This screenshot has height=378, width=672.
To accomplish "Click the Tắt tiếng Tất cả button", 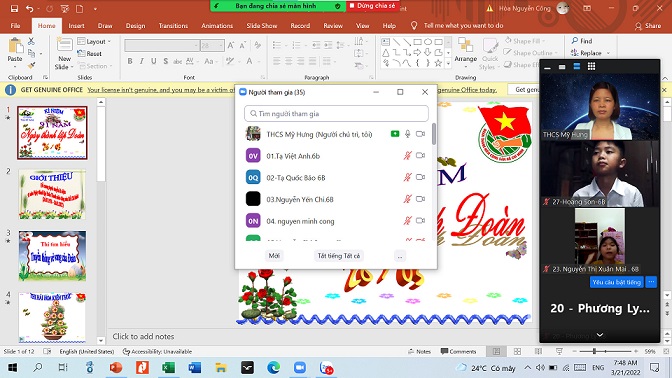I will point(339,256).
